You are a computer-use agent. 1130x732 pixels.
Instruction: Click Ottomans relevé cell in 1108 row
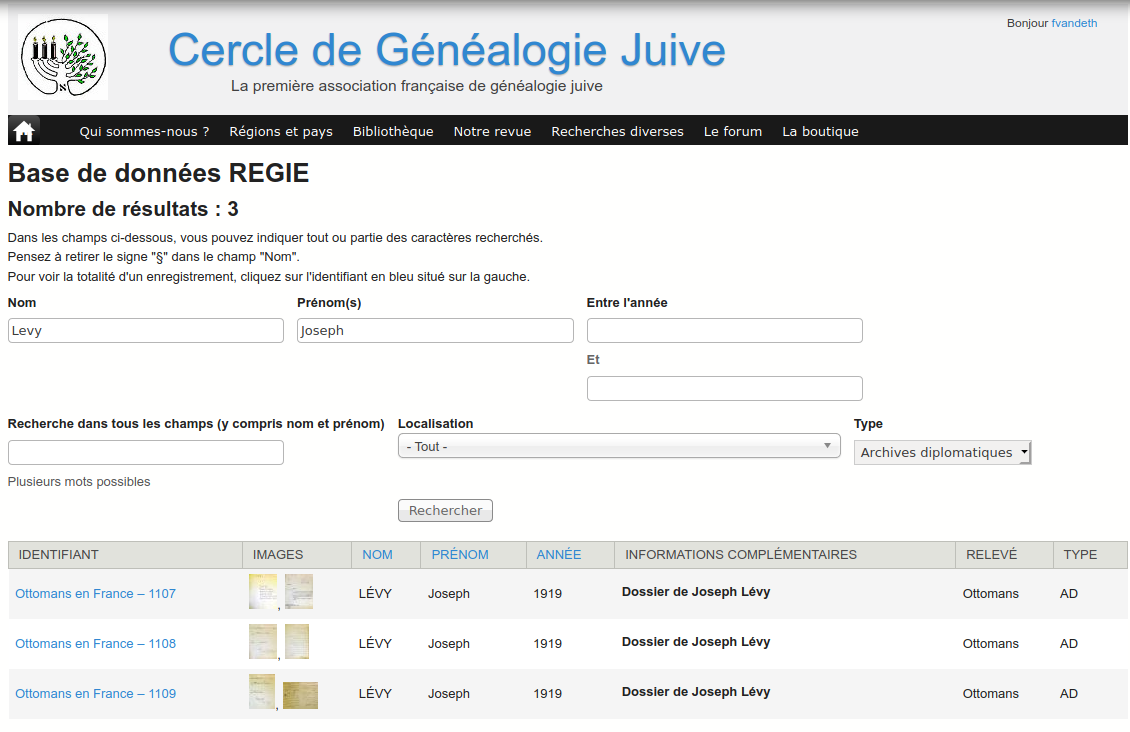click(991, 643)
